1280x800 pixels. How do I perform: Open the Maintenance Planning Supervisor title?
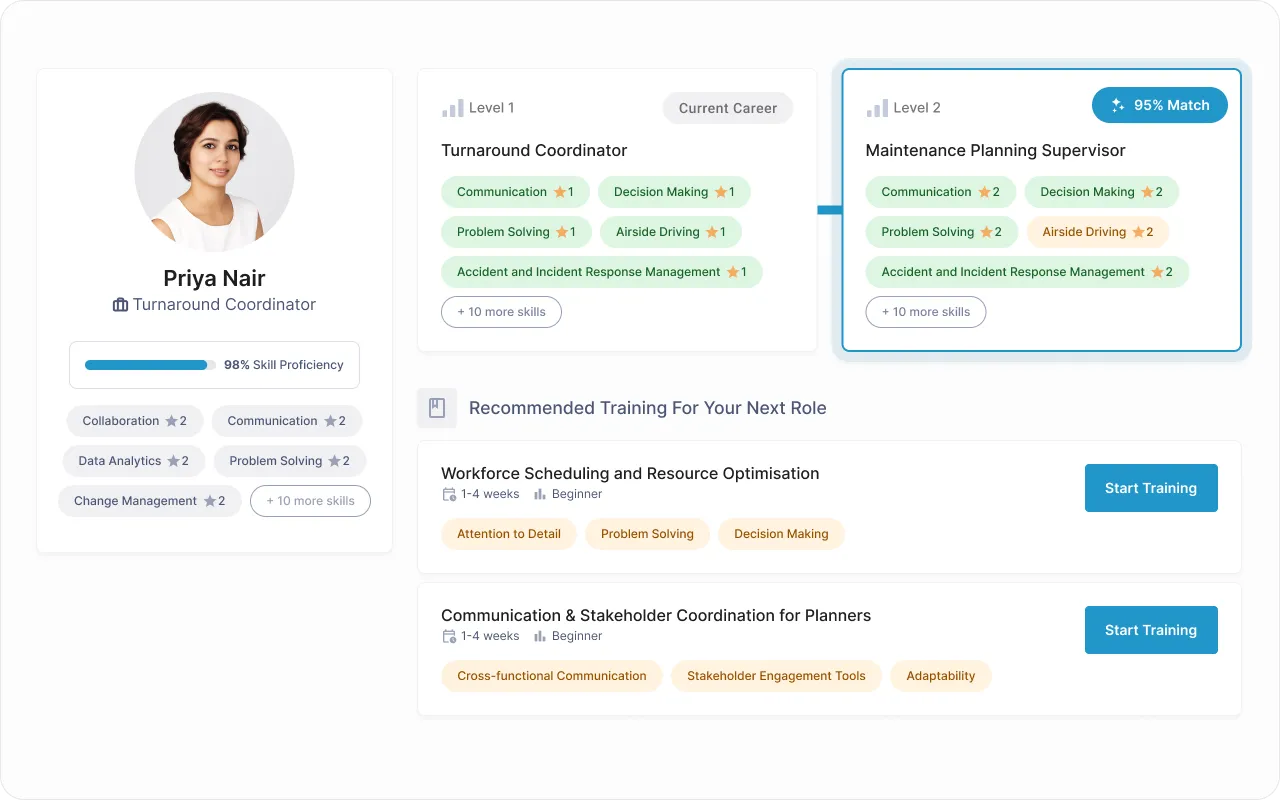point(994,151)
